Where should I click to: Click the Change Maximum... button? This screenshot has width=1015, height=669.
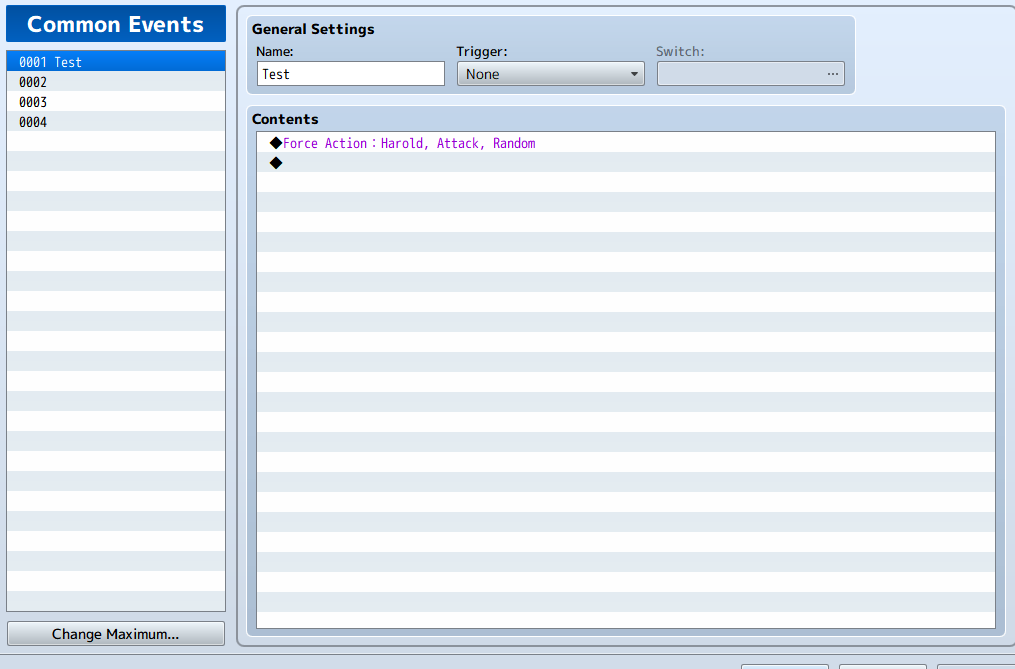(x=116, y=633)
